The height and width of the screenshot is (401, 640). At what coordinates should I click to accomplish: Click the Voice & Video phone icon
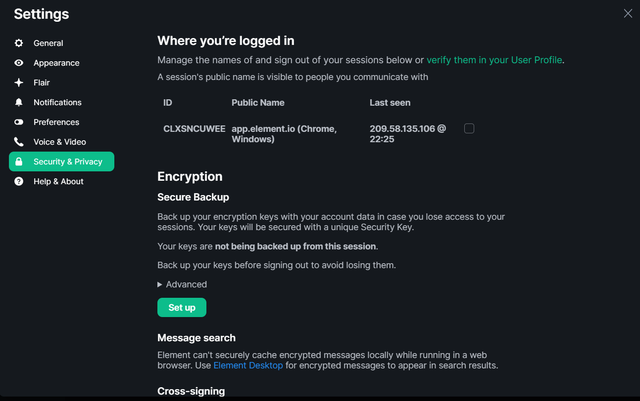19,142
